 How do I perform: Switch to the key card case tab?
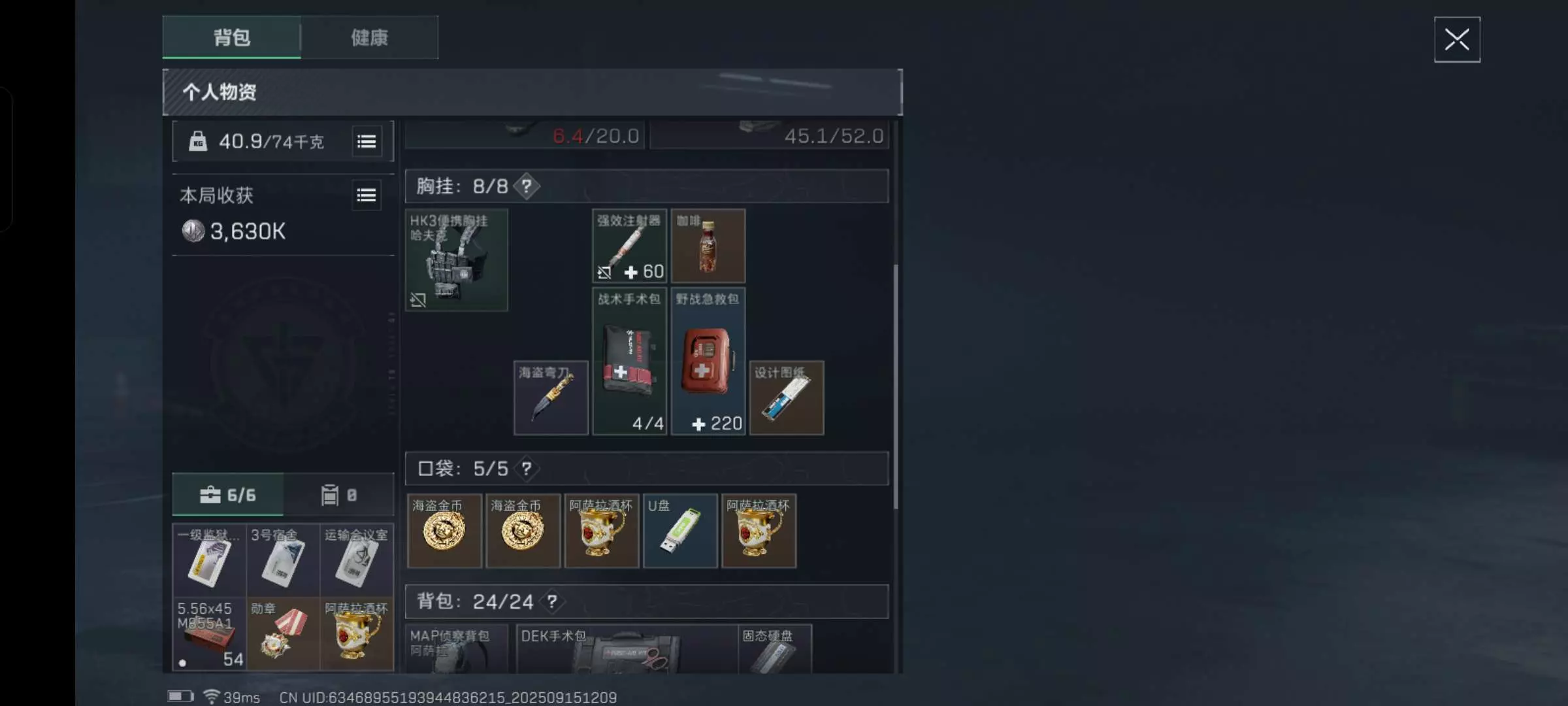click(x=339, y=495)
